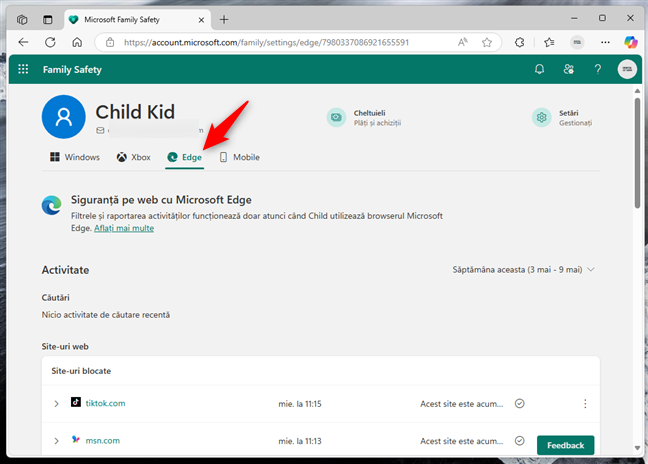Launch the Copilot sidebar
The height and width of the screenshot is (464, 648).
tap(631, 42)
